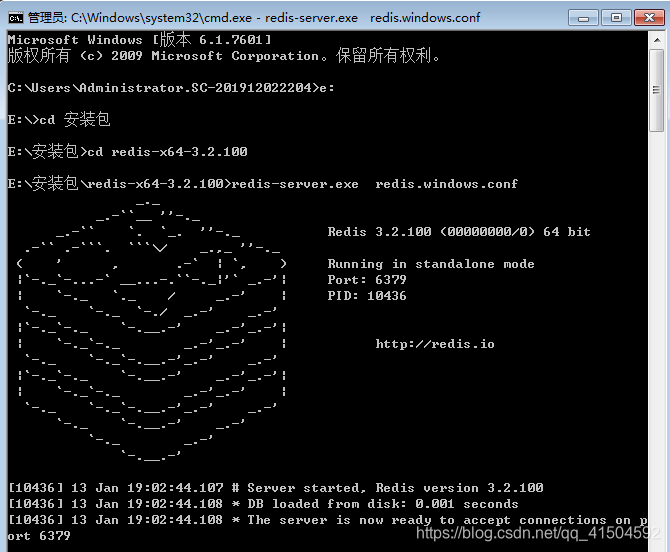Click the 'cd 安装包' command line
The width and height of the screenshot is (670, 552).
59,119
